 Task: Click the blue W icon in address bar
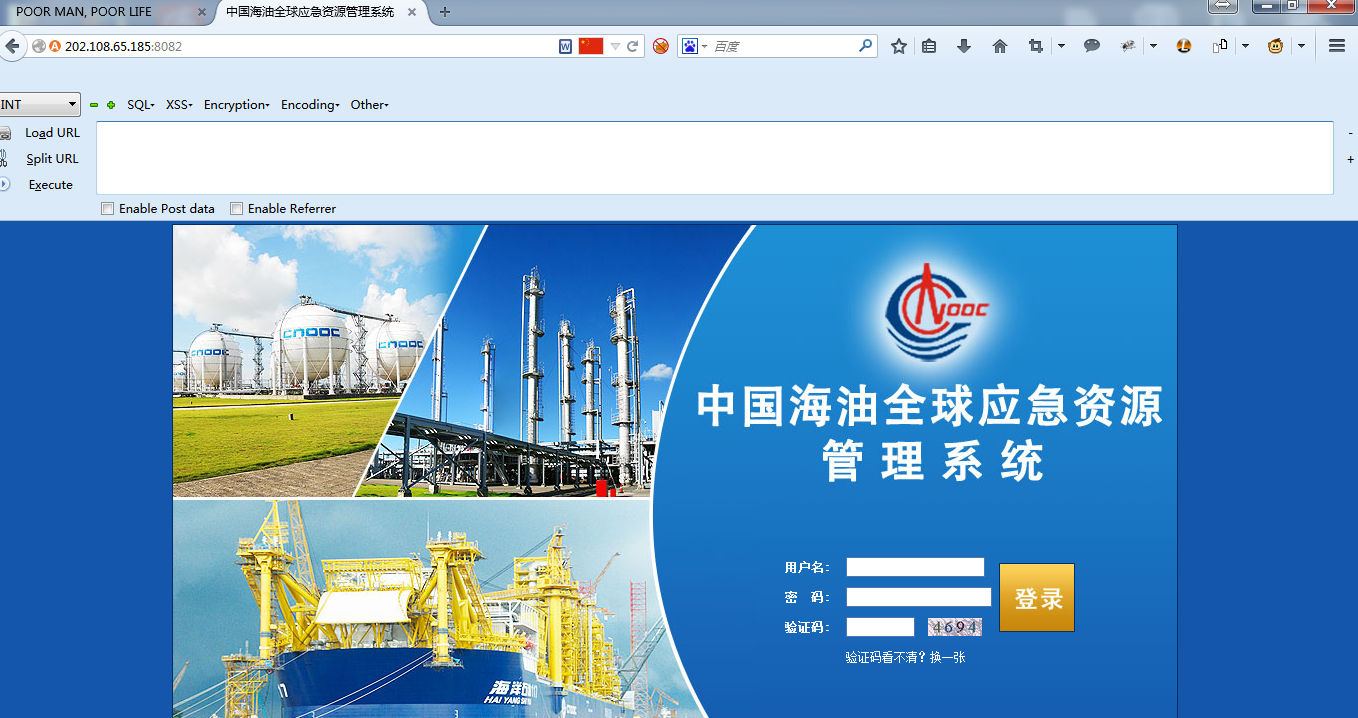click(x=565, y=46)
